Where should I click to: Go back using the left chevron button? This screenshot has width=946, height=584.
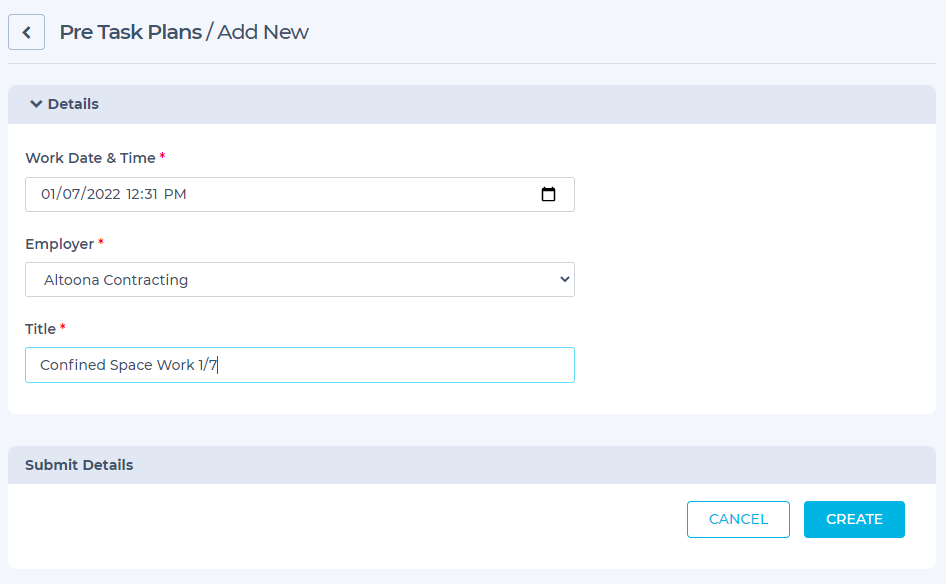click(27, 32)
